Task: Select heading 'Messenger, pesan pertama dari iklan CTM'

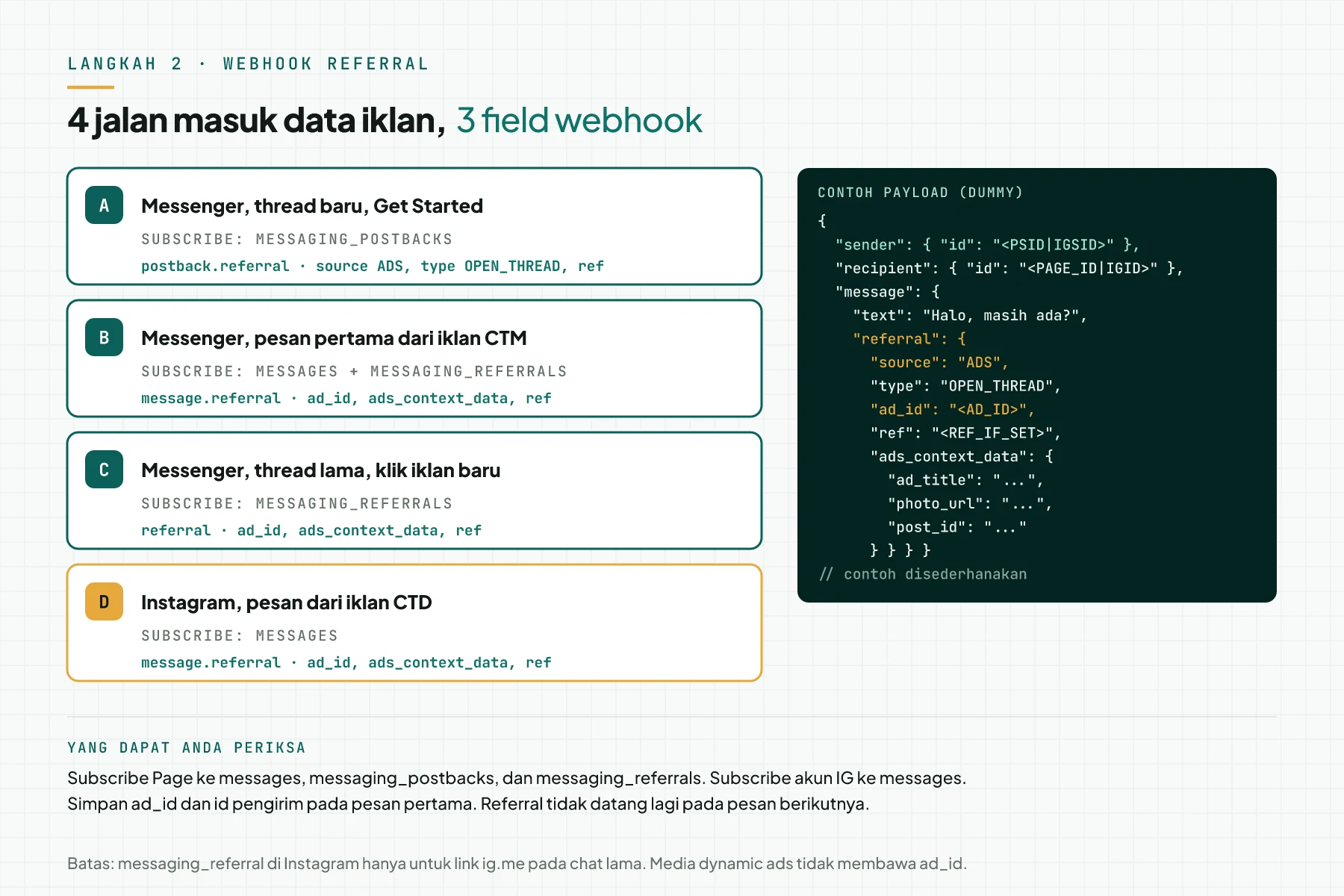Action: coord(334,338)
